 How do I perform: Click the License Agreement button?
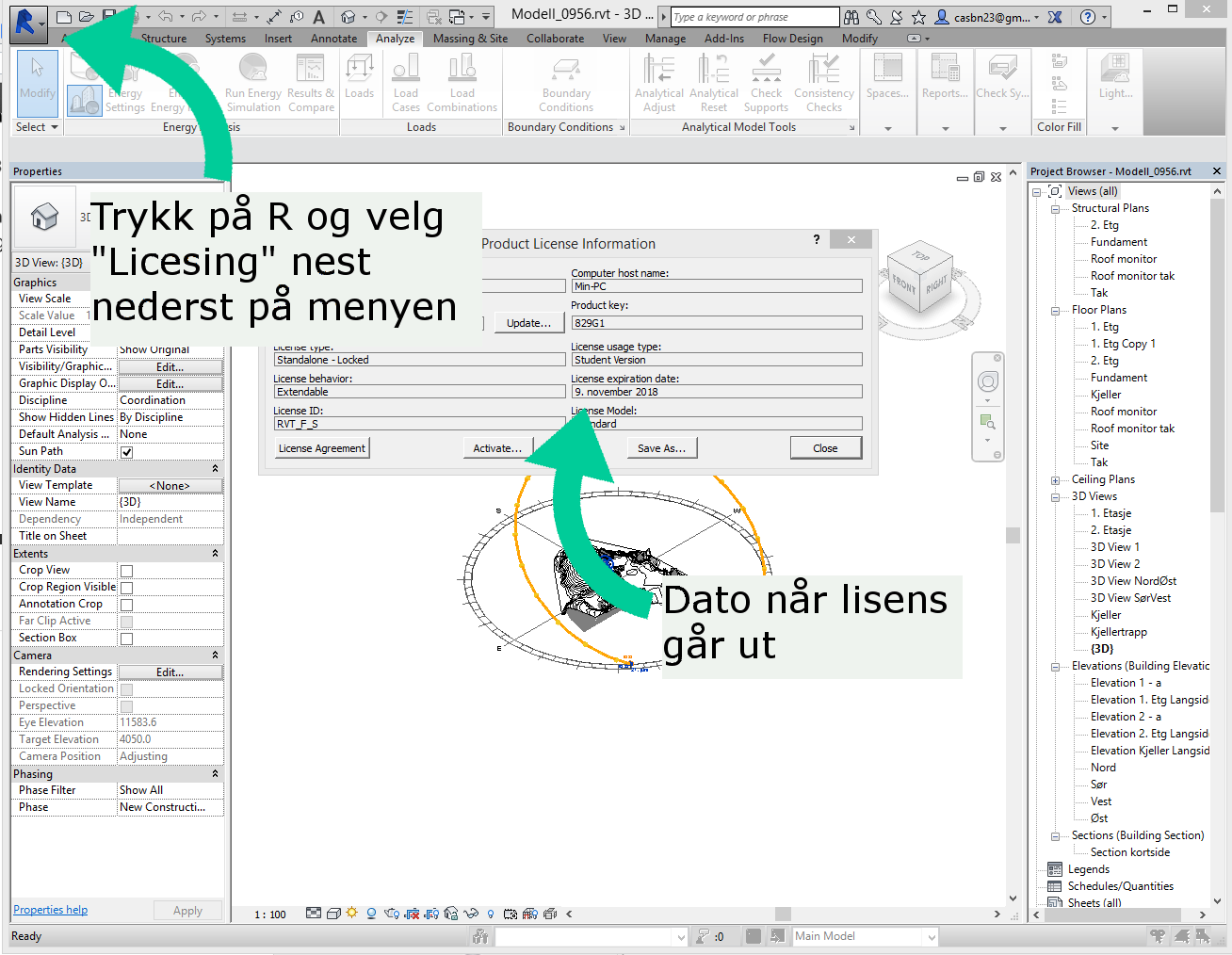pos(322,448)
